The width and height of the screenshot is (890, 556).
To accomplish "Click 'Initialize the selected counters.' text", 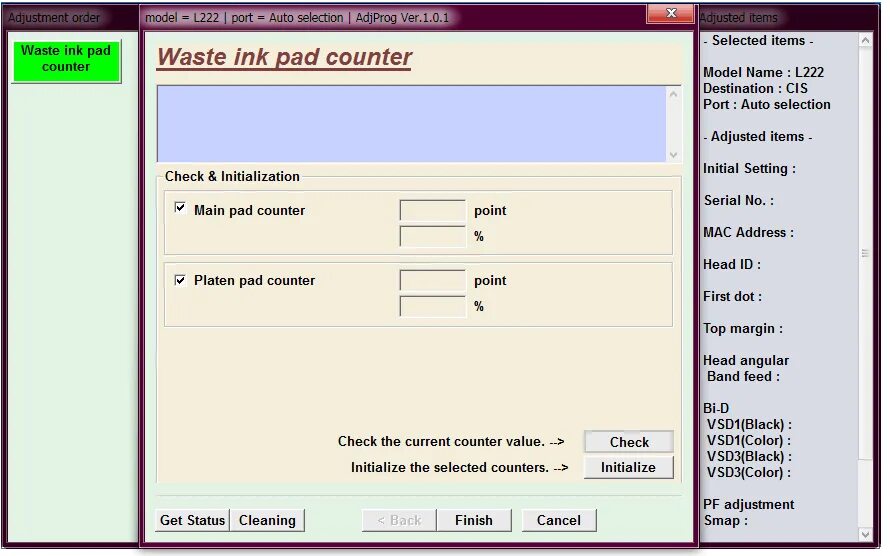I will [x=450, y=467].
